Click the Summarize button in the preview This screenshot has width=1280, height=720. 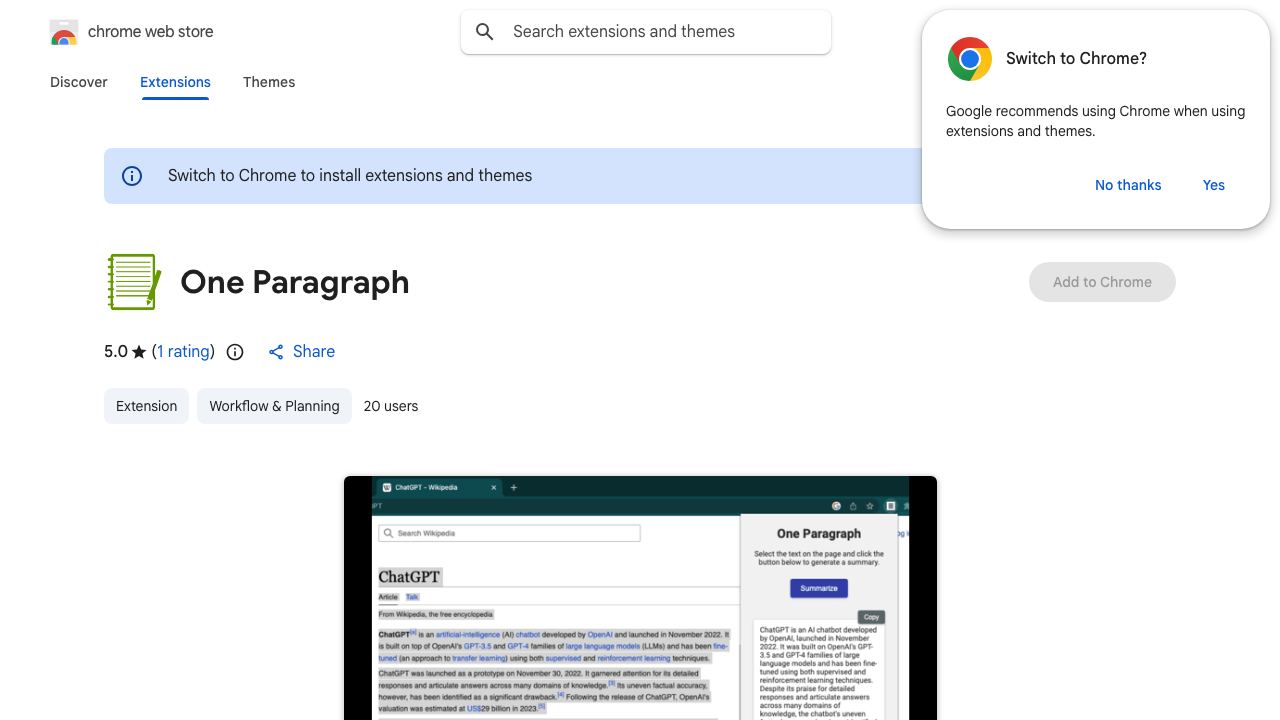(819, 588)
